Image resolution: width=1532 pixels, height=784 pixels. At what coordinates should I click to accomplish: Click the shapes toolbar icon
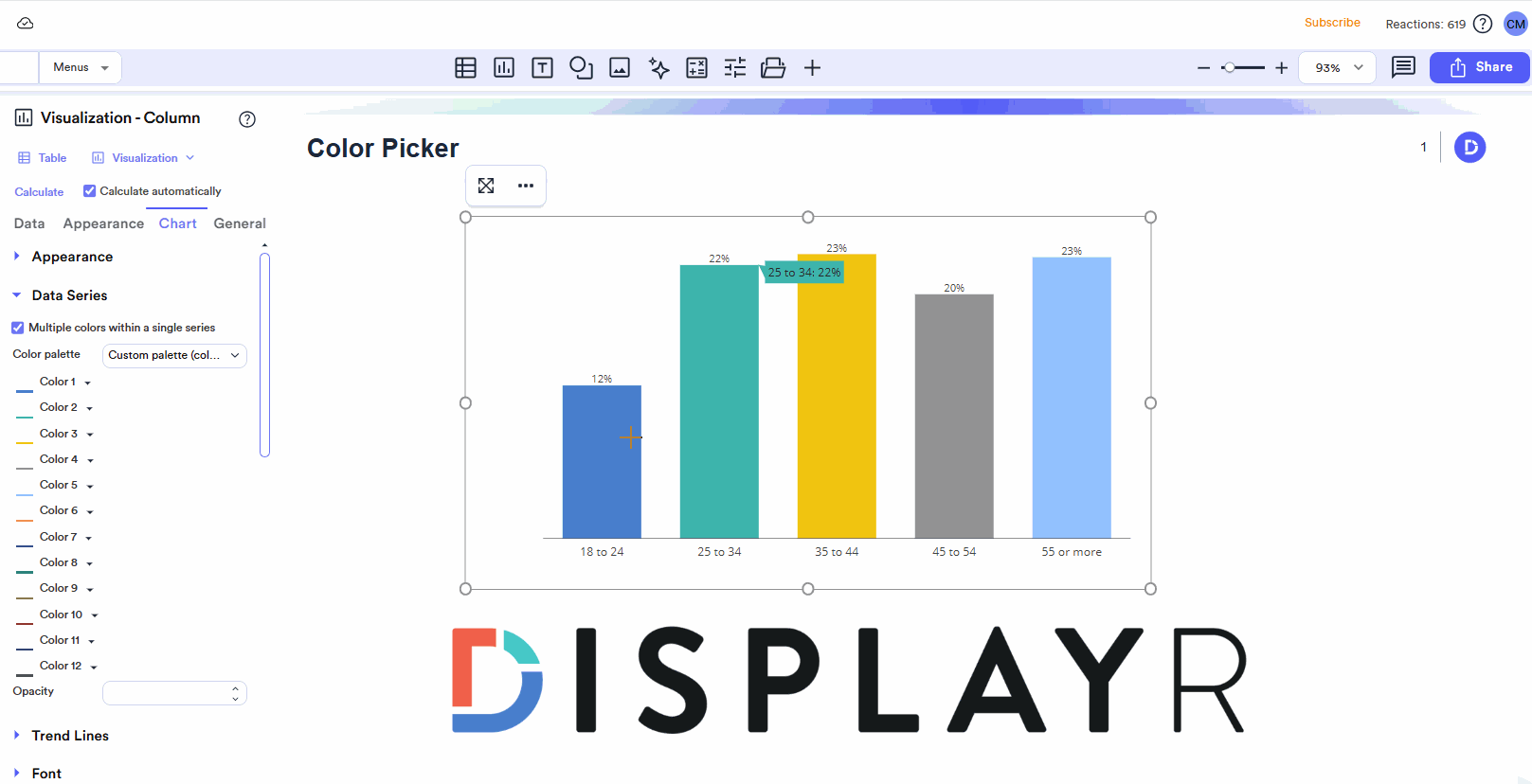point(581,68)
